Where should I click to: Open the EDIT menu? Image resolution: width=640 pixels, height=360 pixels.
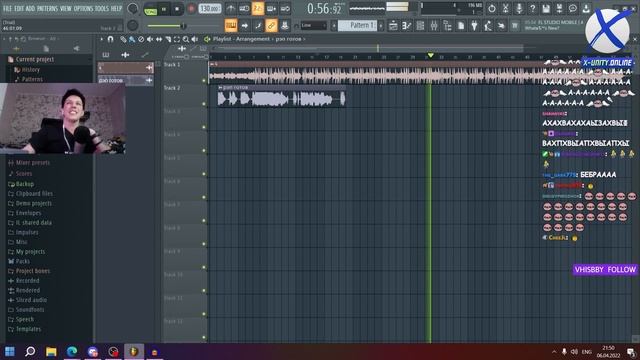[19, 8]
